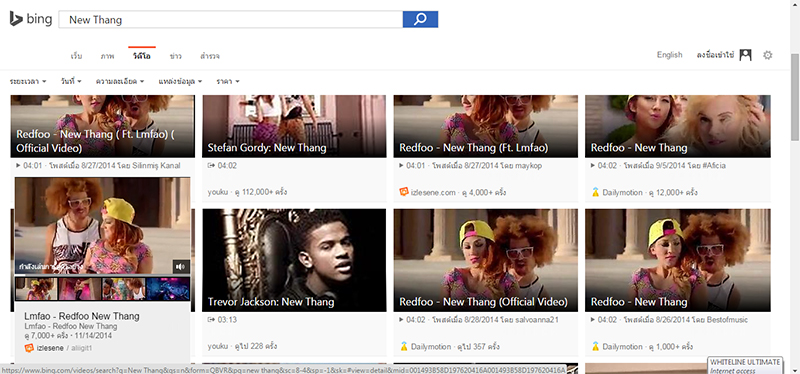
Task: Click the Bing logo
Action: (31, 19)
